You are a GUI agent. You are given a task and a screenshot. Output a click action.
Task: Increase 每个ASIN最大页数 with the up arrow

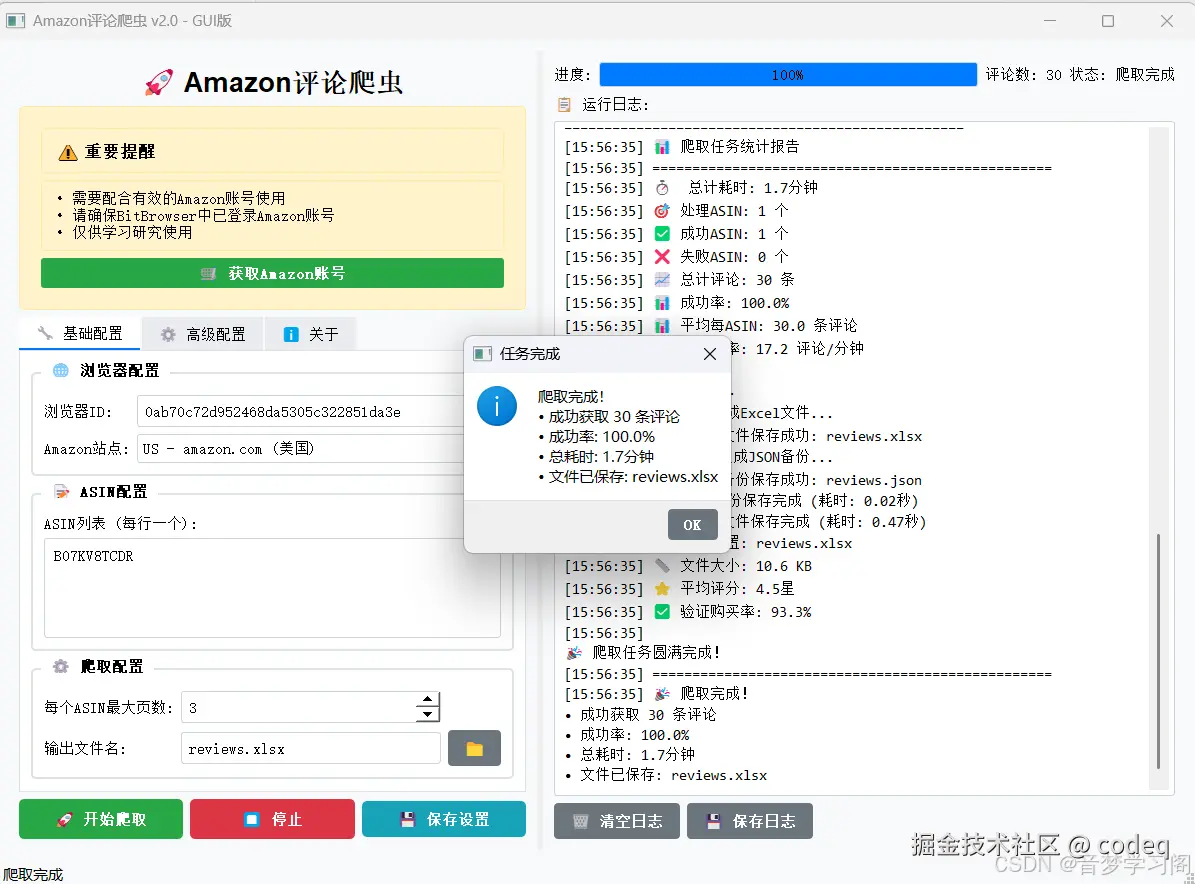[x=428, y=700]
